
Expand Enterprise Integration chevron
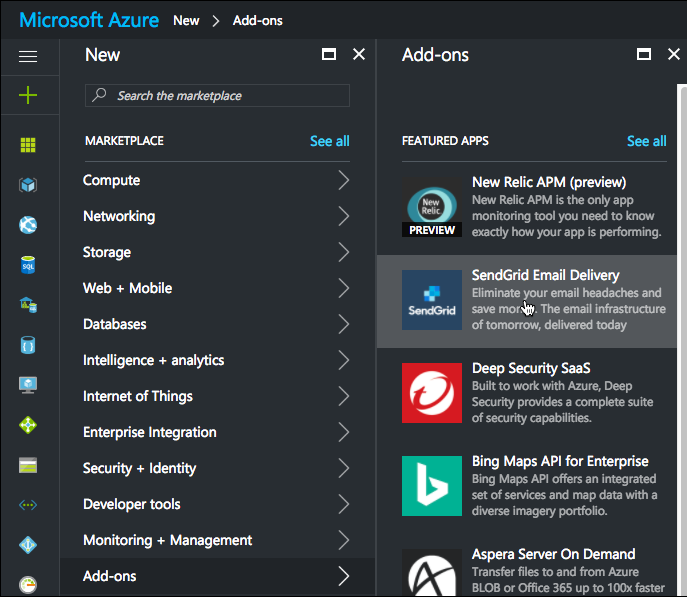coord(344,432)
